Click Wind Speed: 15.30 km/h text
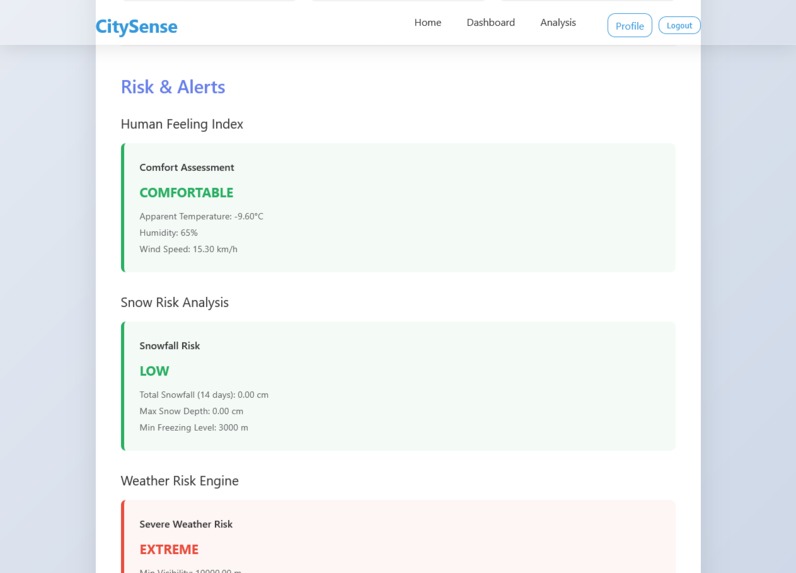The height and width of the screenshot is (573, 796). [x=188, y=249]
